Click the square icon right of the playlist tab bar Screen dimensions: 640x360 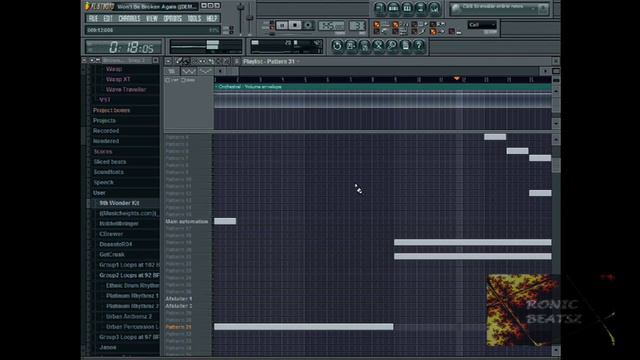[556, 71]
